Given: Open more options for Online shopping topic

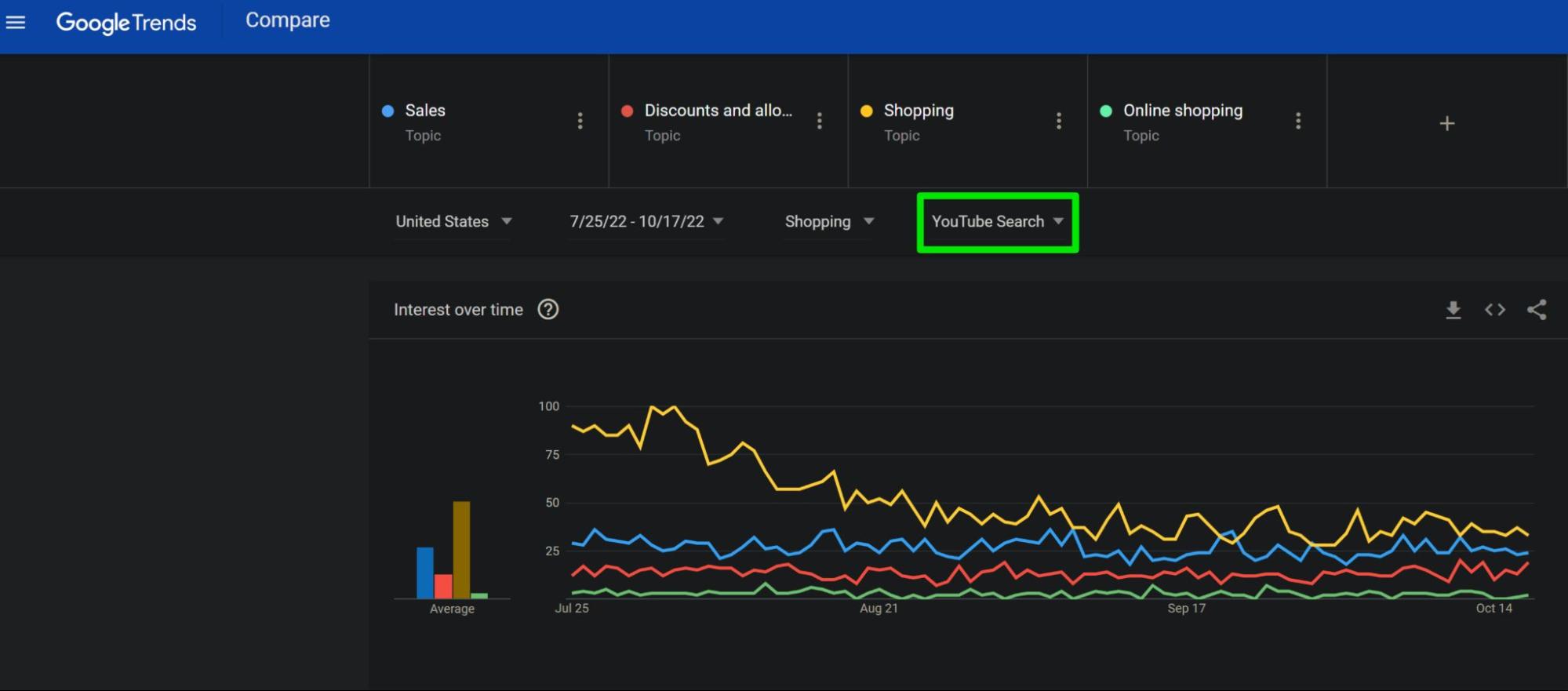Looking at the screenshot, I should point(1298,121).
